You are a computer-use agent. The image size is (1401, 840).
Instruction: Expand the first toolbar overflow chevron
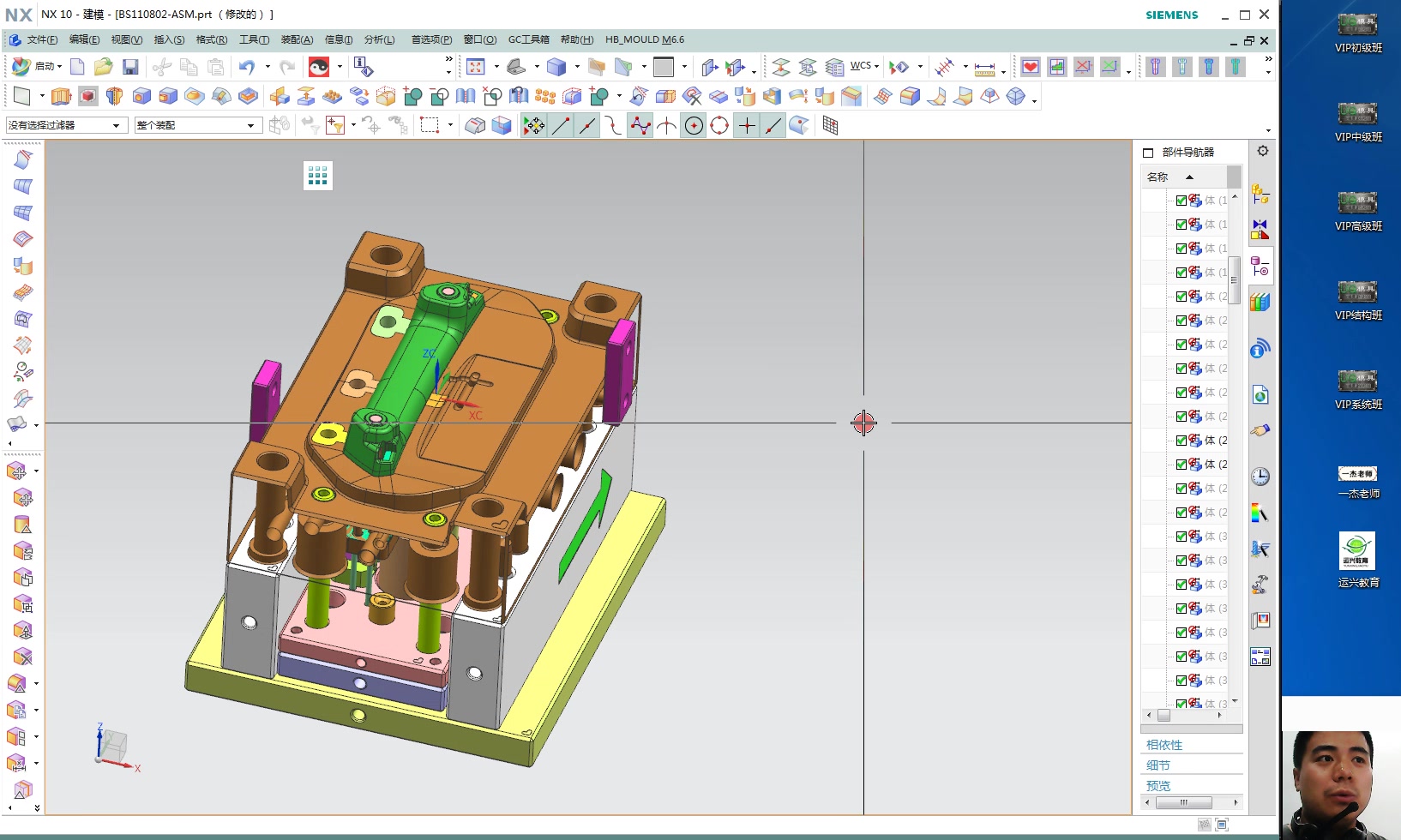448,60
